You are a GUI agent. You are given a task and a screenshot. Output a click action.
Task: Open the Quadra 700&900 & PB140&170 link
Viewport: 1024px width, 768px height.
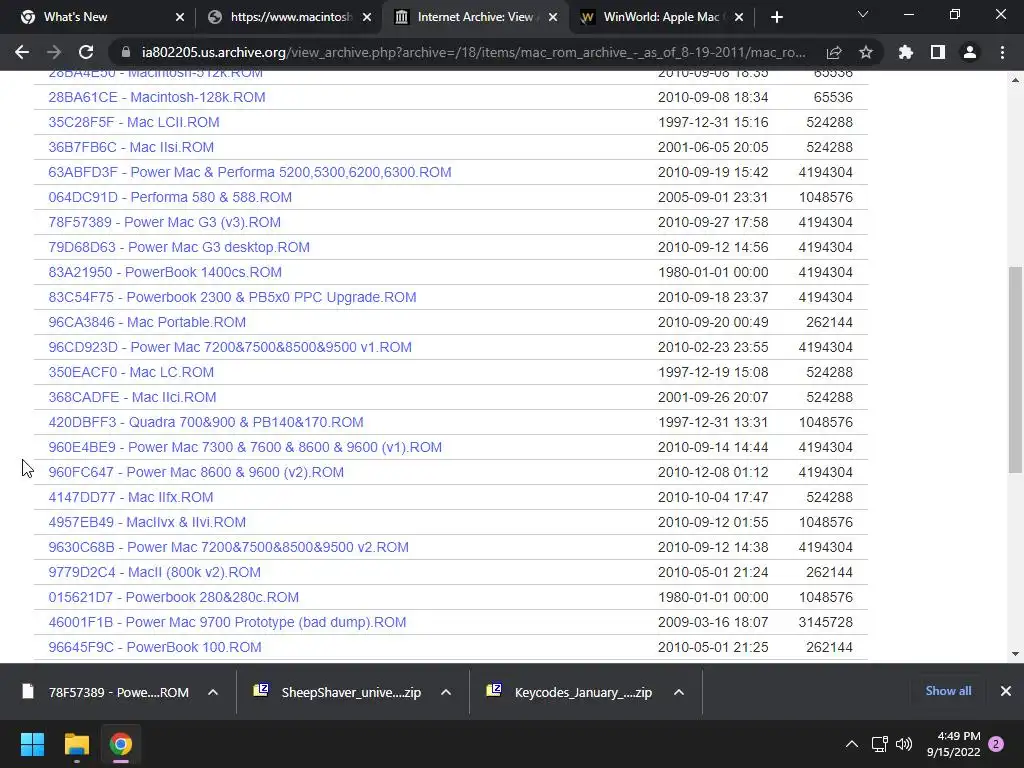click(x=206, y=422)
